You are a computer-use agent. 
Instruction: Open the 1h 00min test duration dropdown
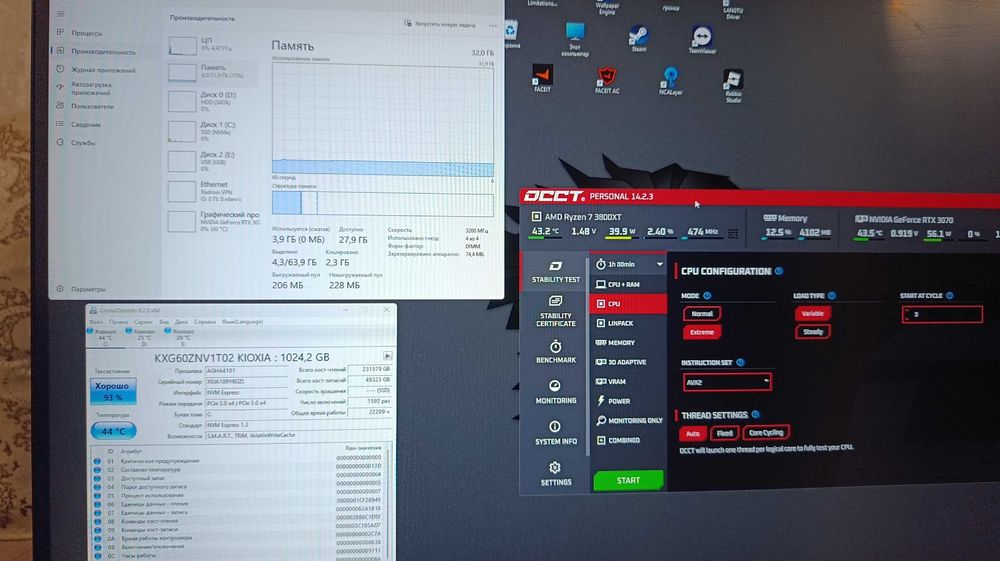[629, 264]
